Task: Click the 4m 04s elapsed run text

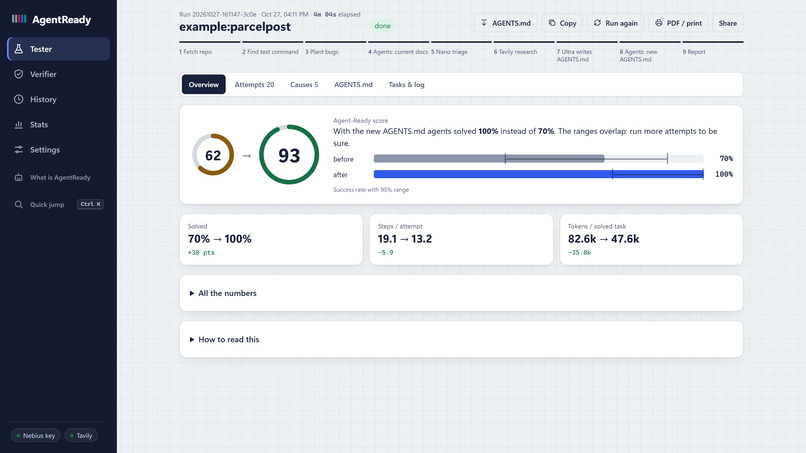Action: point(337,14)
